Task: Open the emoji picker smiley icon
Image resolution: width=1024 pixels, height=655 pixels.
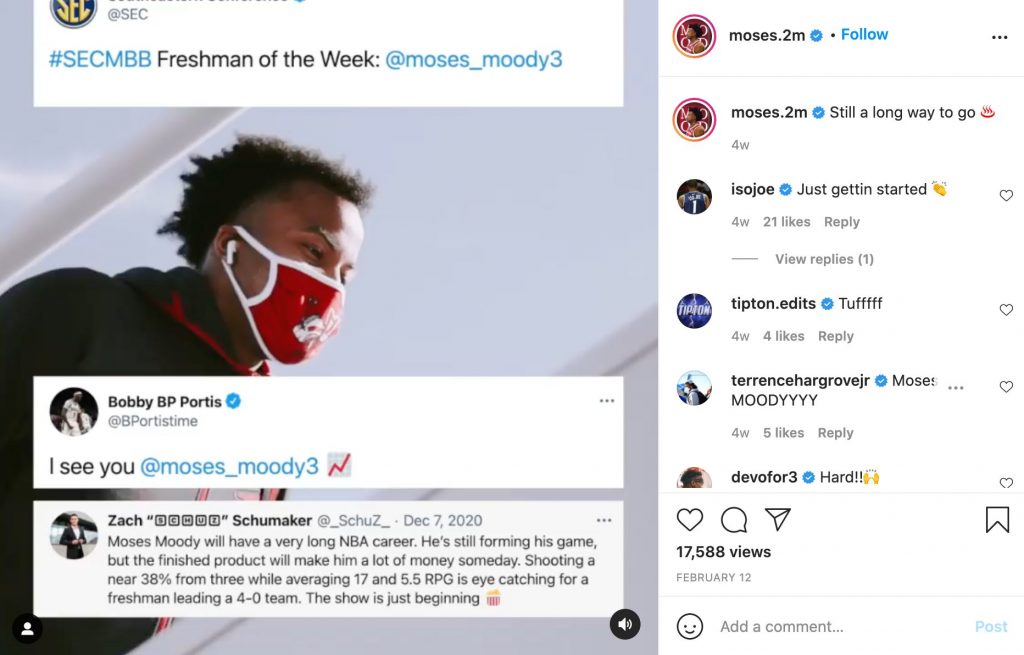Action: pyautogui.click(x=690, y=626)
